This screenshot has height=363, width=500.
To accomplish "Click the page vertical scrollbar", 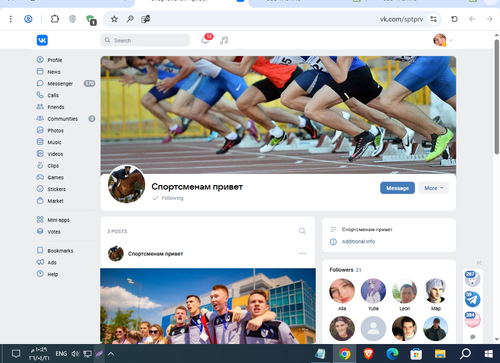I will pos(497,97).
